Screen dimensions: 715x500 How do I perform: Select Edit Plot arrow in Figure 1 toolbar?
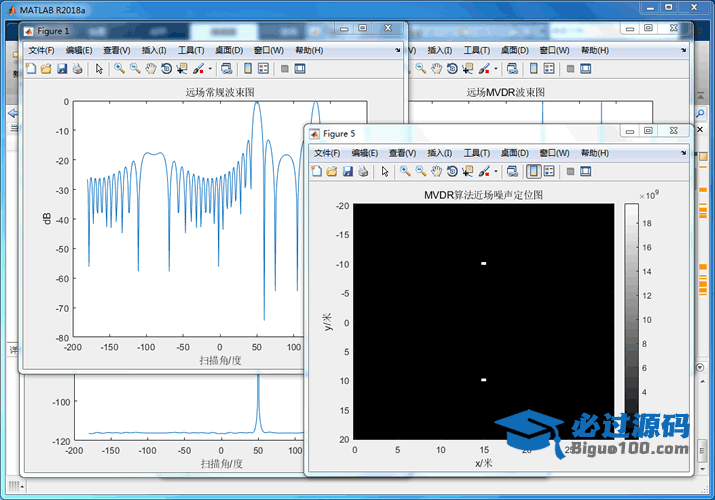point(99,69)
